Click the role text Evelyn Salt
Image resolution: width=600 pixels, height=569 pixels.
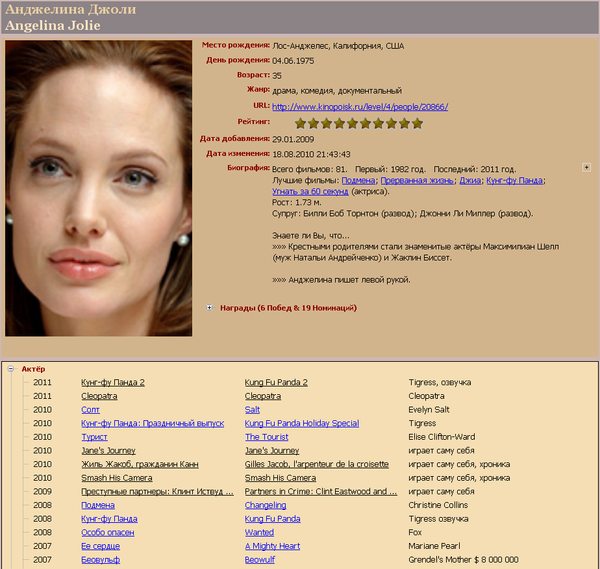pos(429,410)
